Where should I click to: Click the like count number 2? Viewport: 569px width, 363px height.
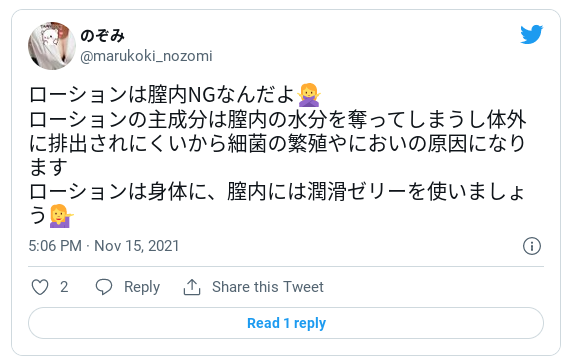click(64, 287)
